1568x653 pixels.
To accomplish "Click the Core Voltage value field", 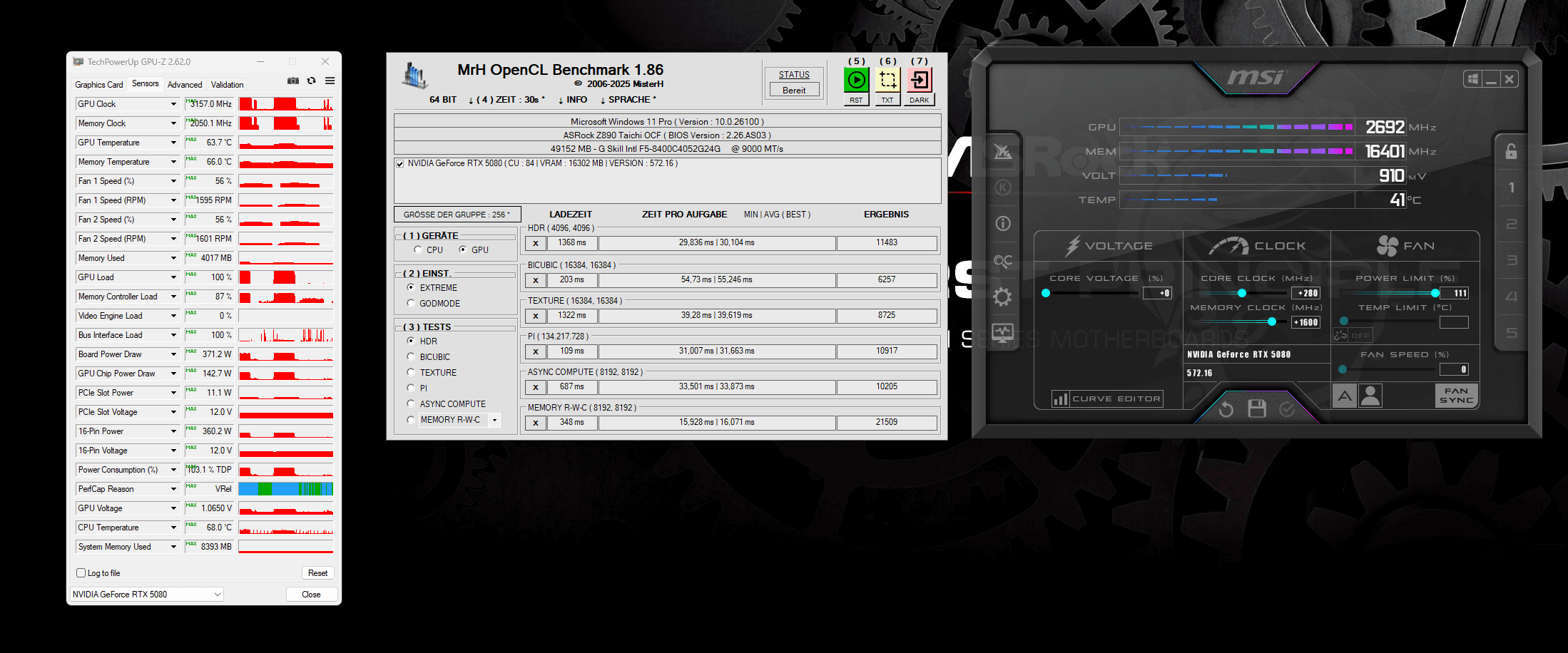I will coord(1157,293).
